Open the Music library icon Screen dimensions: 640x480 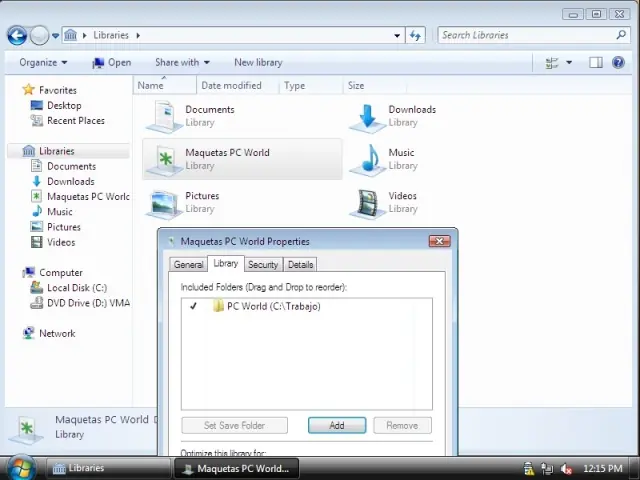tap(368, 159)
